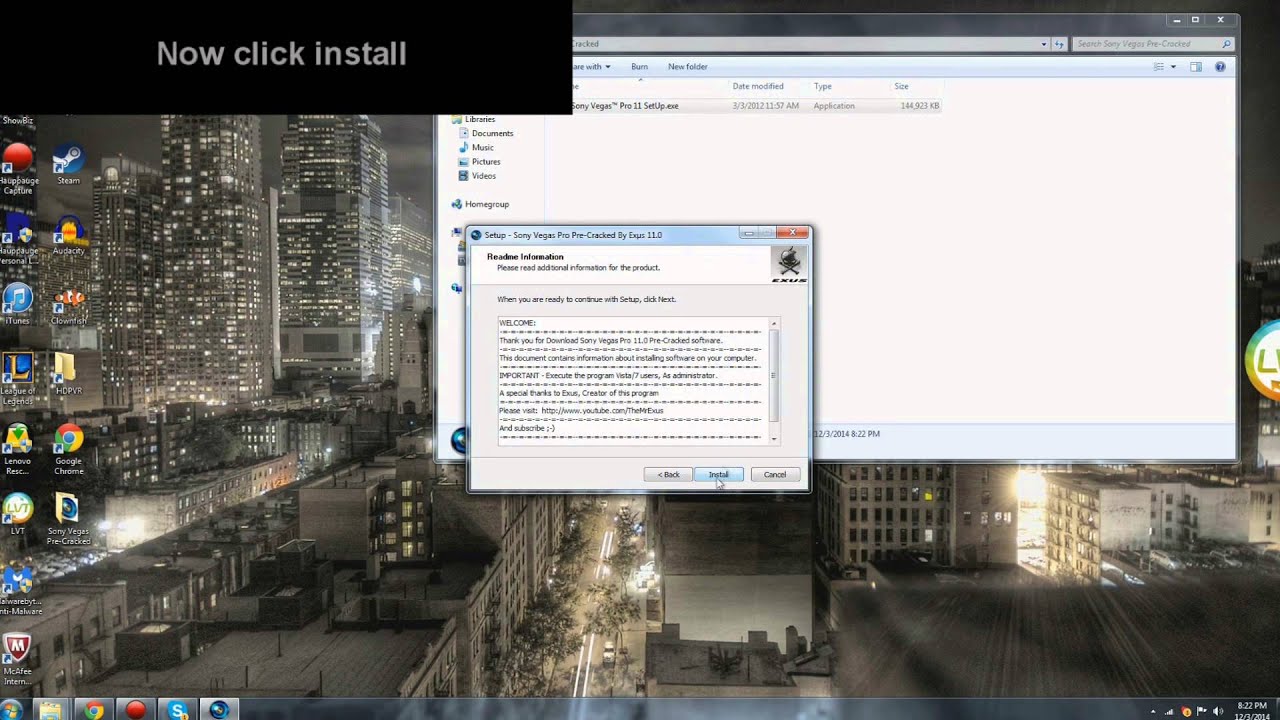Screen dimensions: 1280x720
Task: Open Documents library in Explorer sidebar
Action: click(x=492, y=133)
